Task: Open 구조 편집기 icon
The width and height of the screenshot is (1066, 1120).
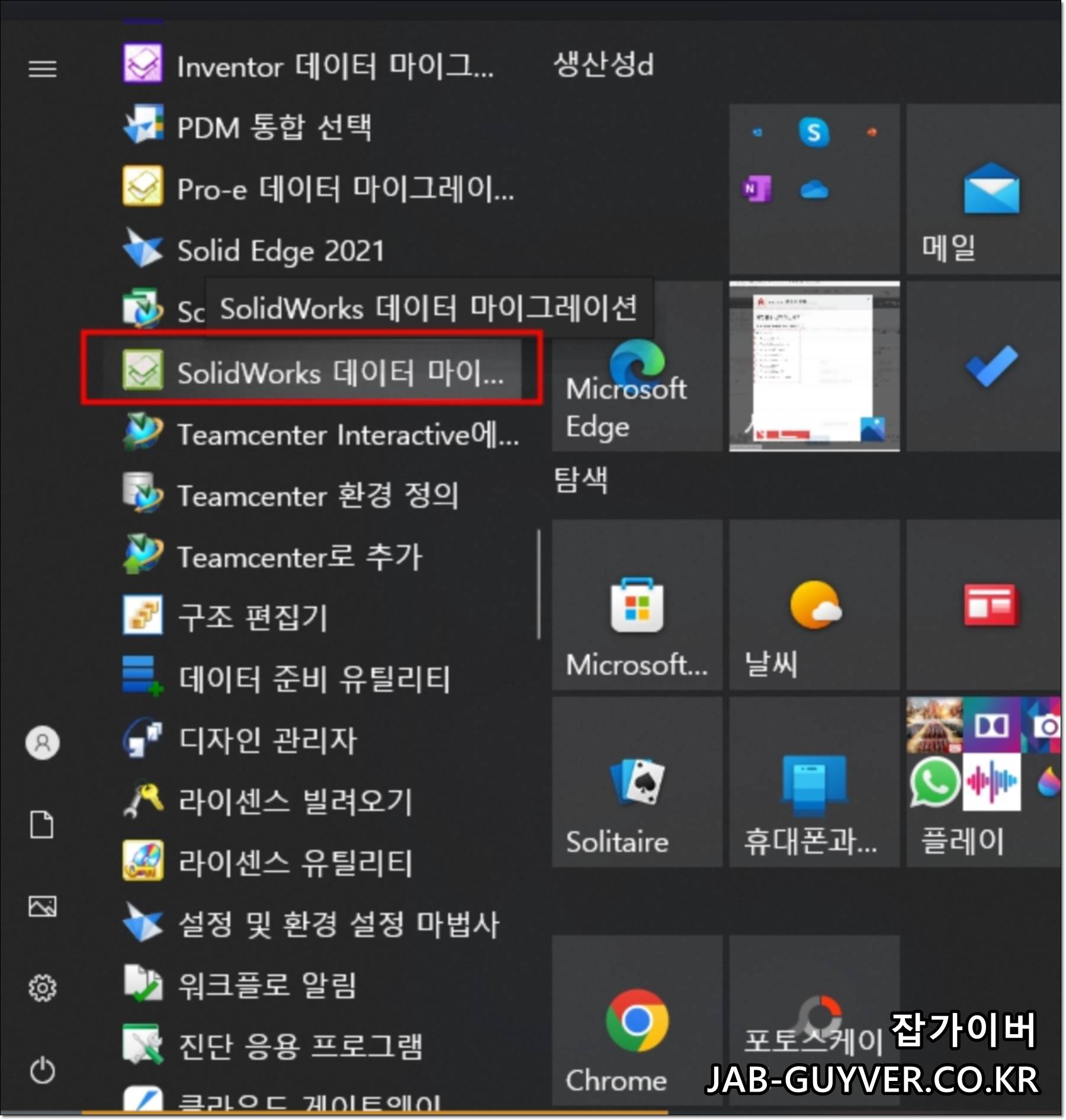Action: tap(142, 616)
